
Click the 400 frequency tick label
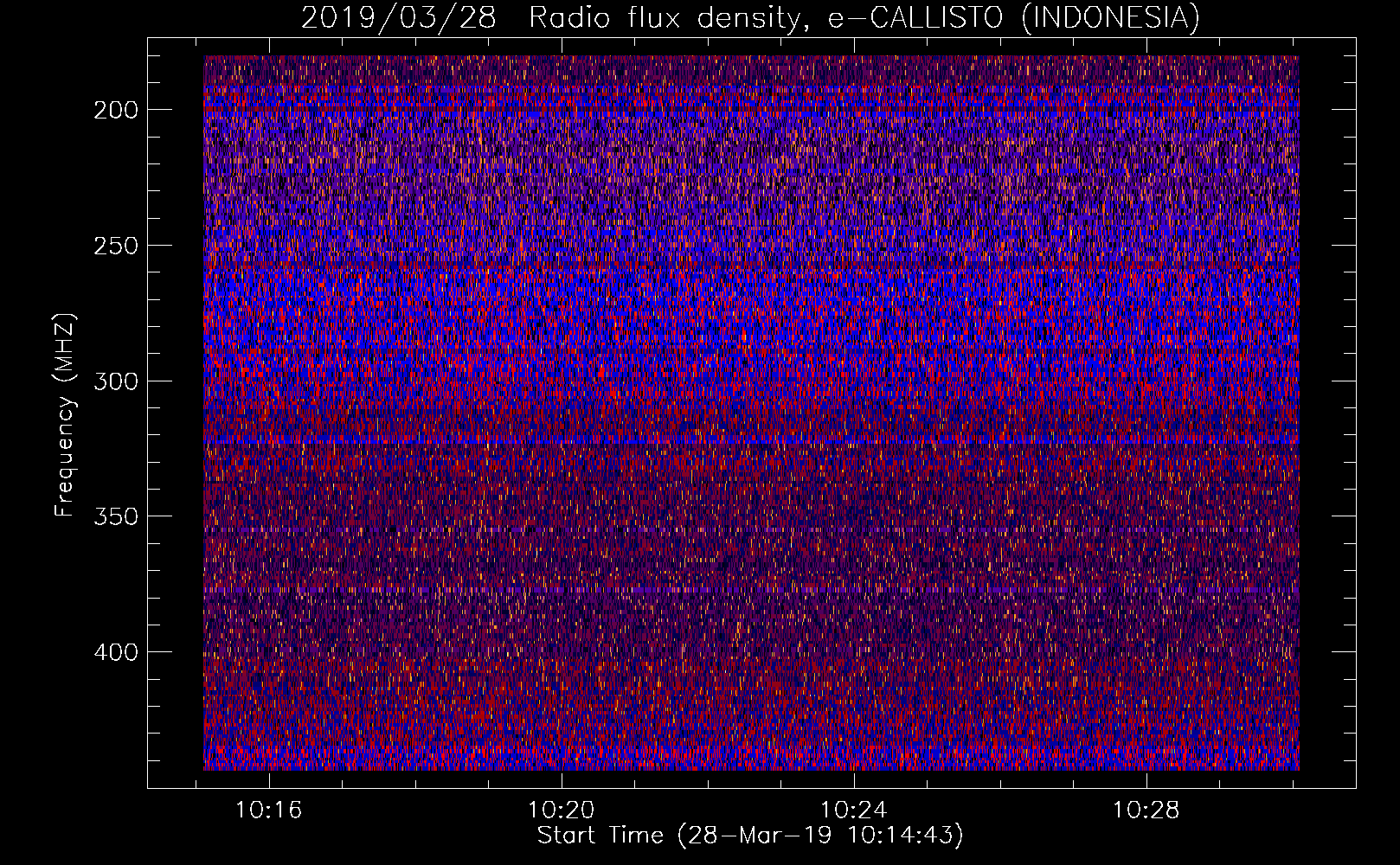tap(116, 652)
